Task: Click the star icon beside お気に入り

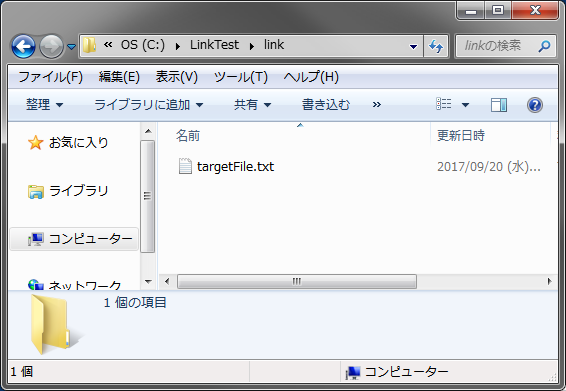Action: (35, 143)
